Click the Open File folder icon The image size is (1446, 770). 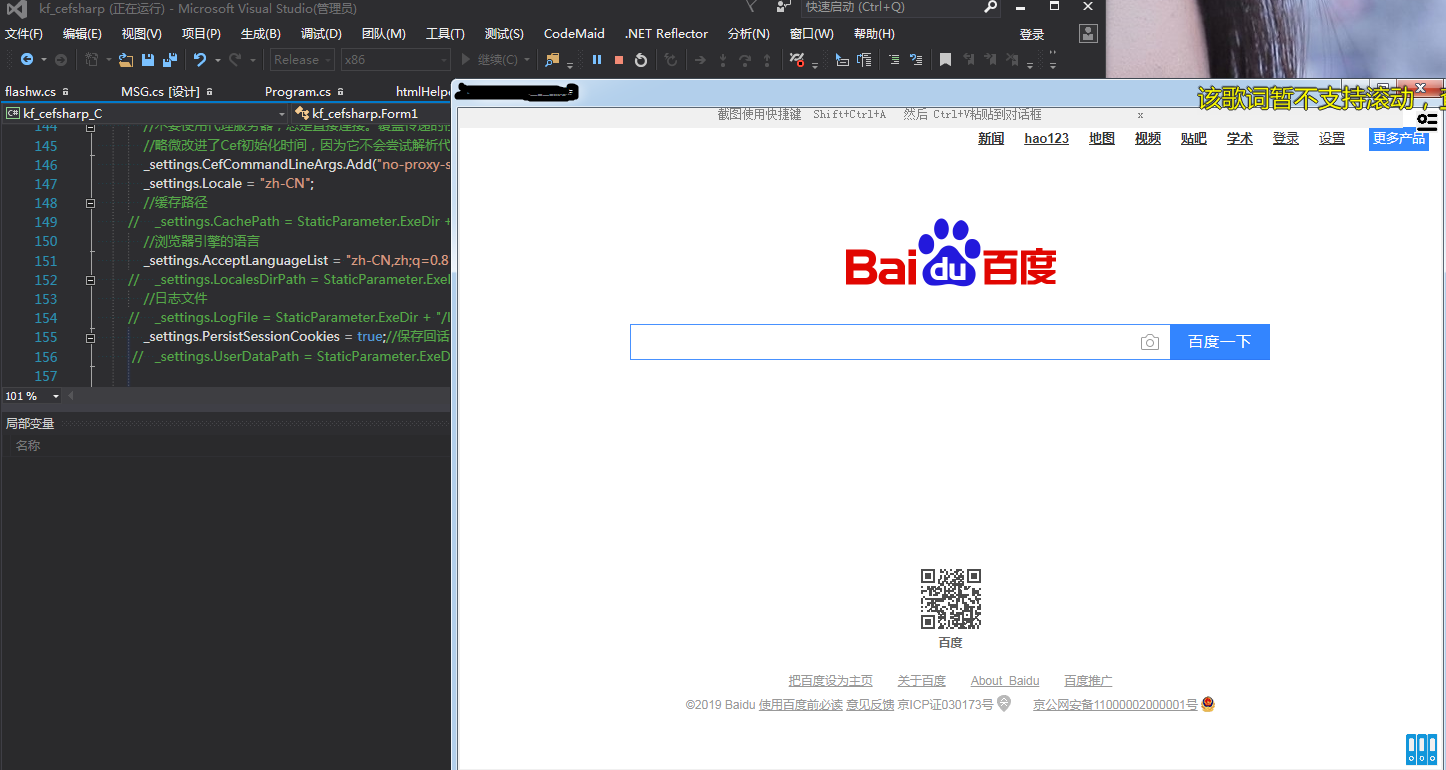125,60
